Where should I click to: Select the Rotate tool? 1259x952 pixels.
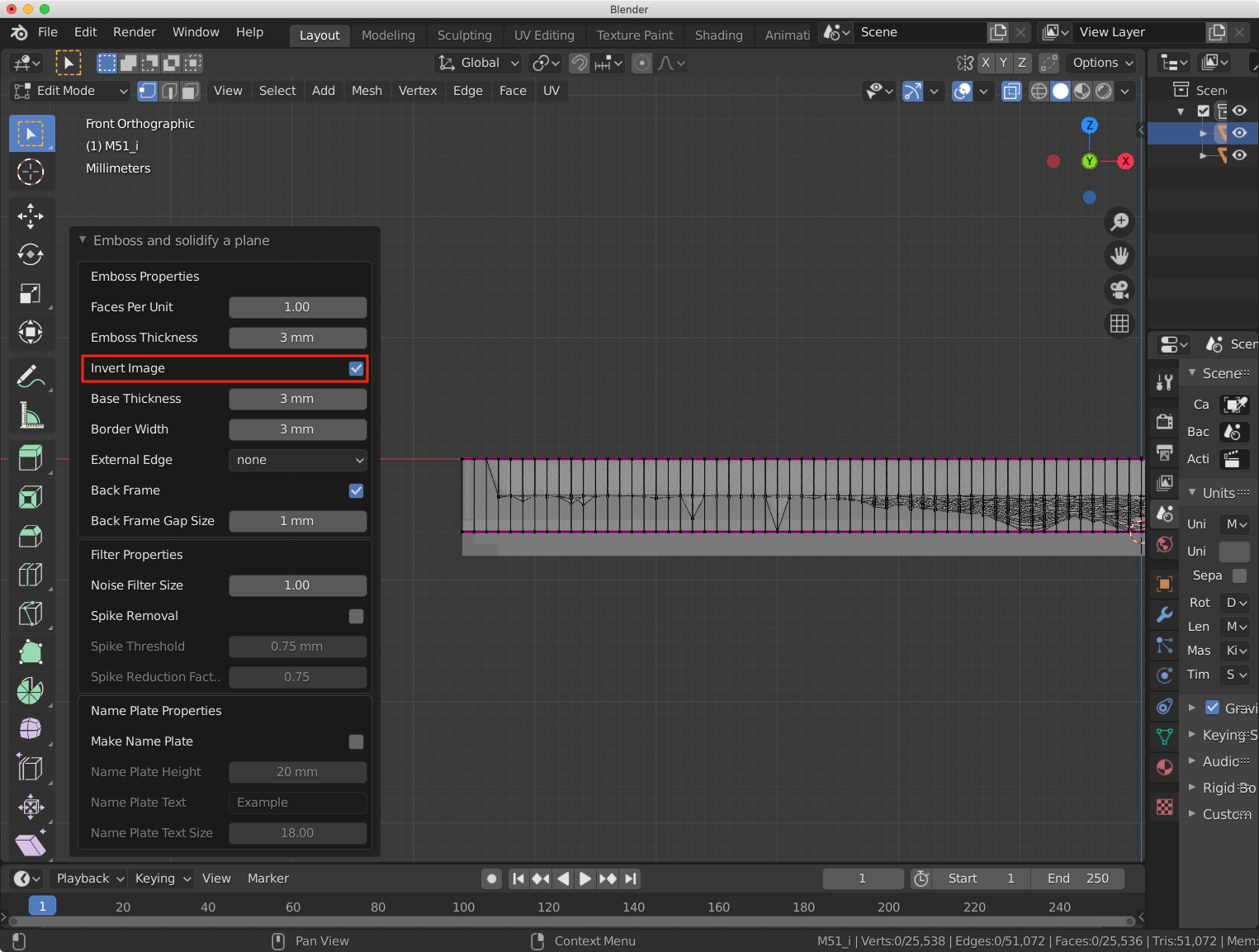(31, 254)
